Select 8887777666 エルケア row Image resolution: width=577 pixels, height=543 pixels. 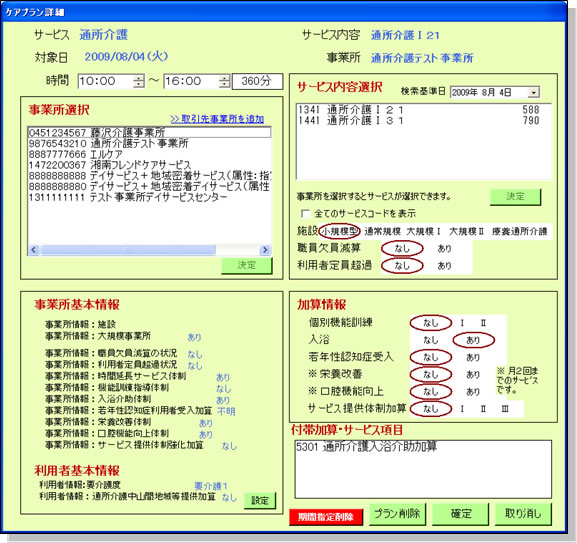(149, 154)
